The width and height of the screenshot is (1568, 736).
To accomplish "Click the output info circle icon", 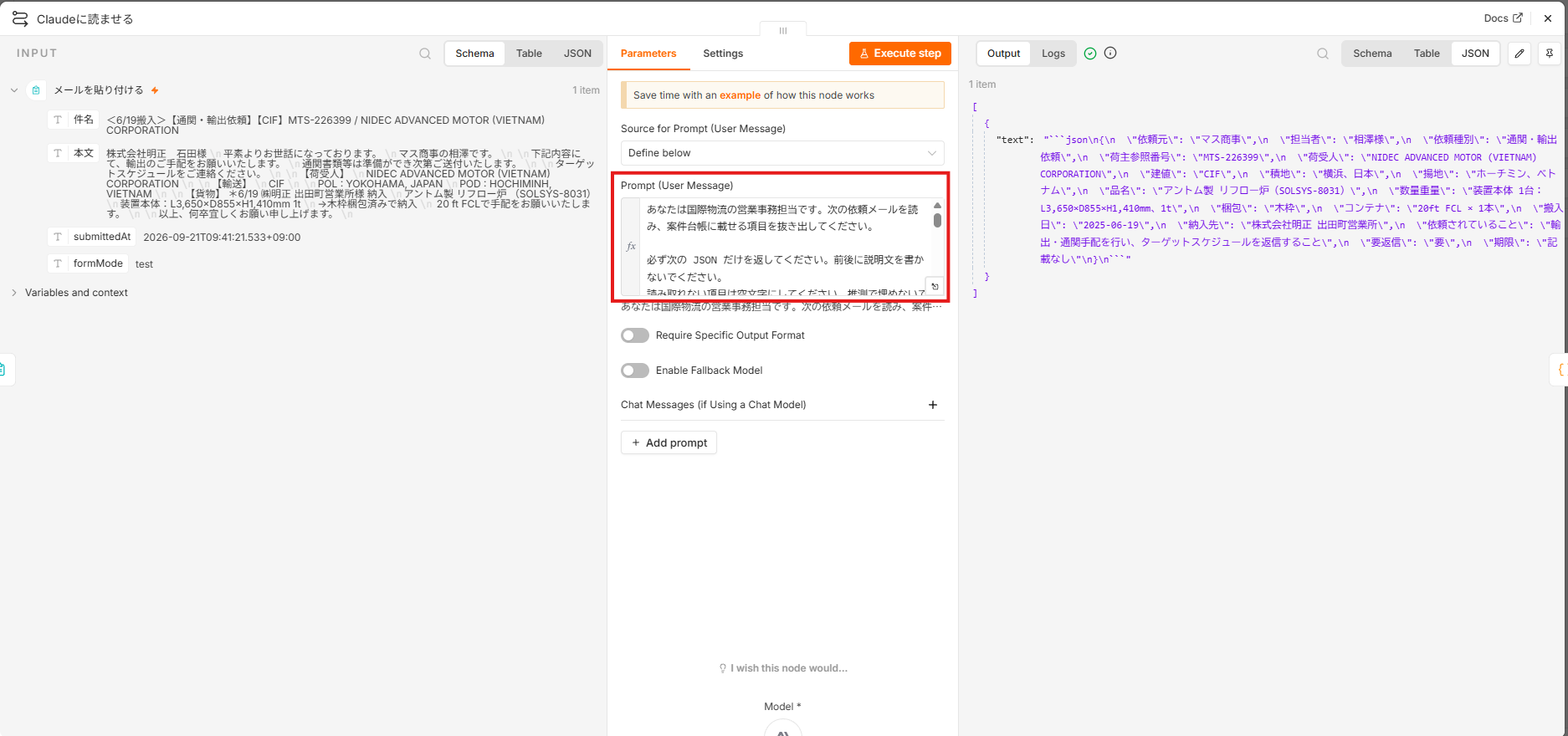I will pyautogui.click(x=1110, y=53).
